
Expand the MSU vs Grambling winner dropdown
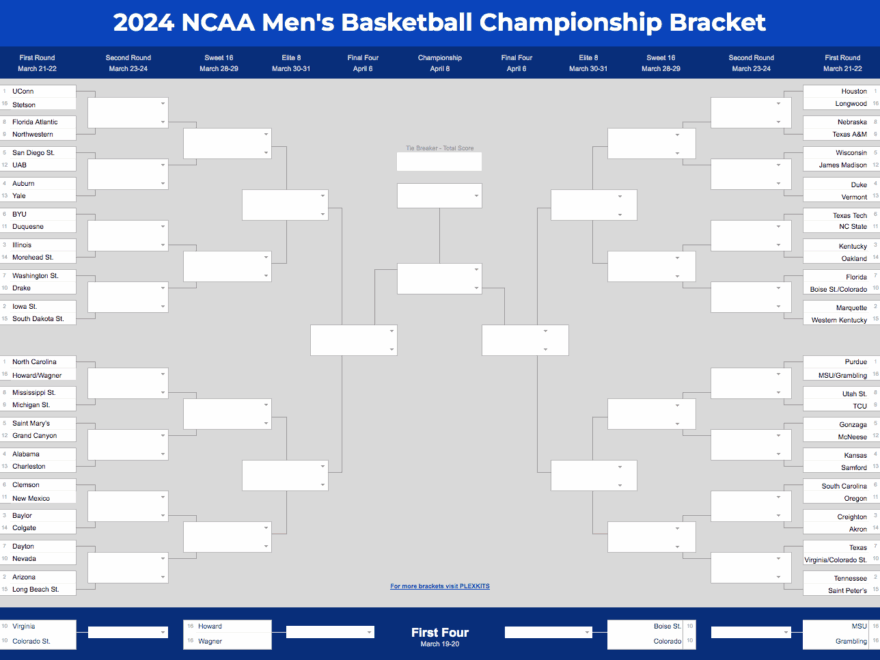coord(751,632)
